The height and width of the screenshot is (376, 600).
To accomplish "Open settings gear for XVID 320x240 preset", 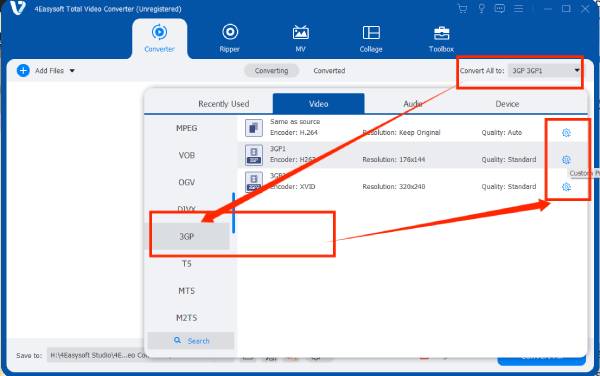I will tap(566, 187).
